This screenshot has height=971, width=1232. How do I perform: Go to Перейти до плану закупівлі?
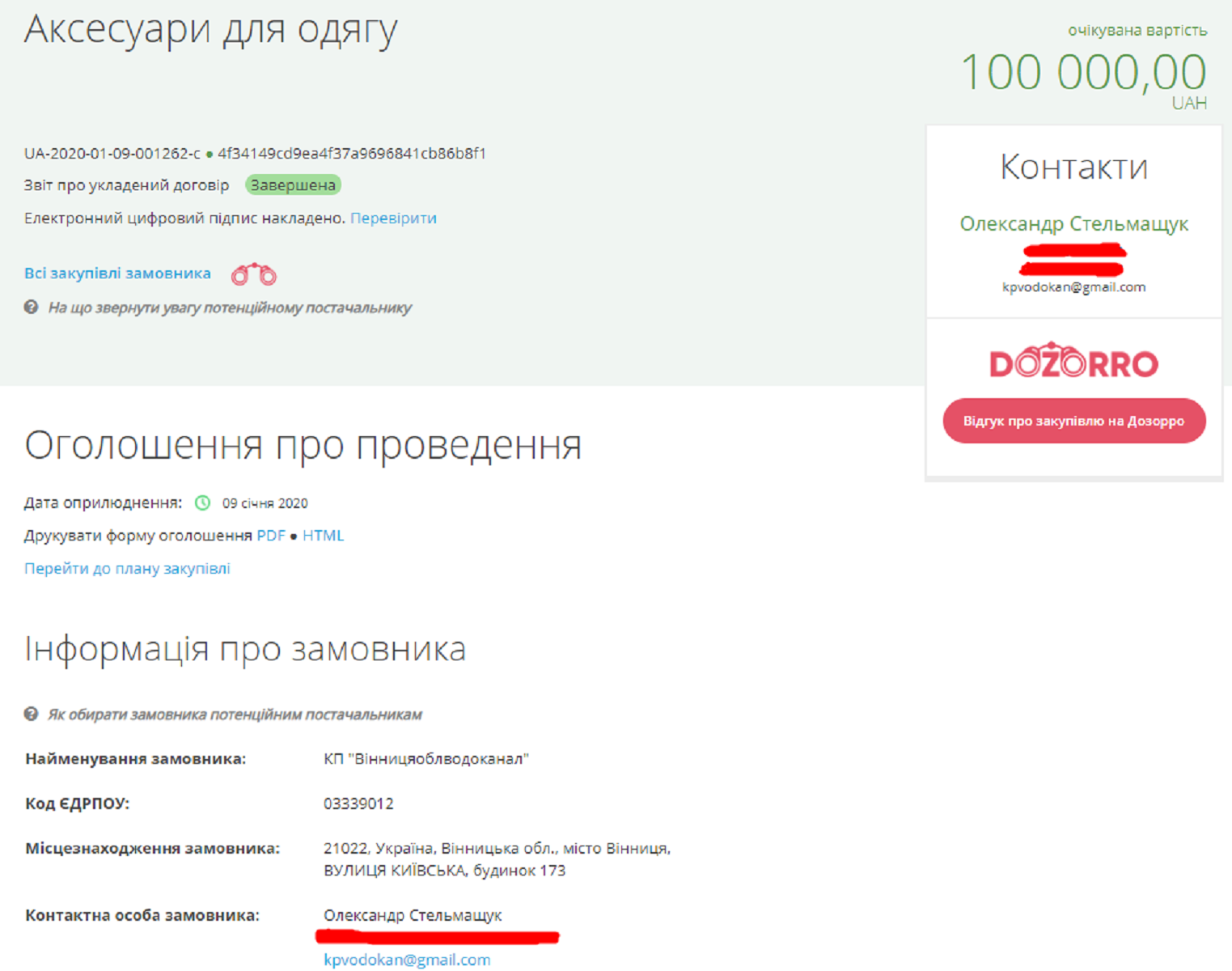(127, 569)
